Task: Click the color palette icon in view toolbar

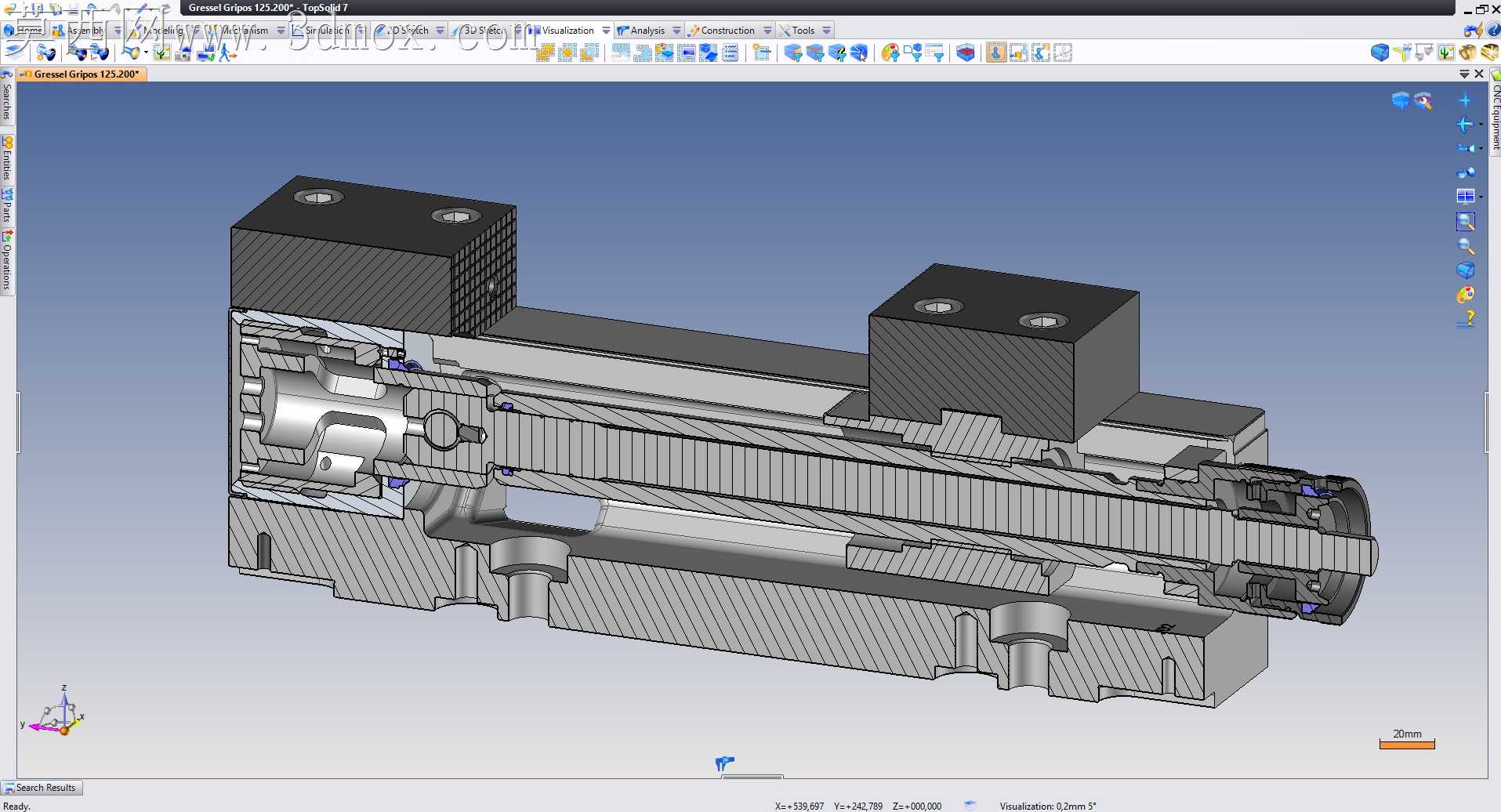Action: pyautogui.click(x=1465, y=295)
